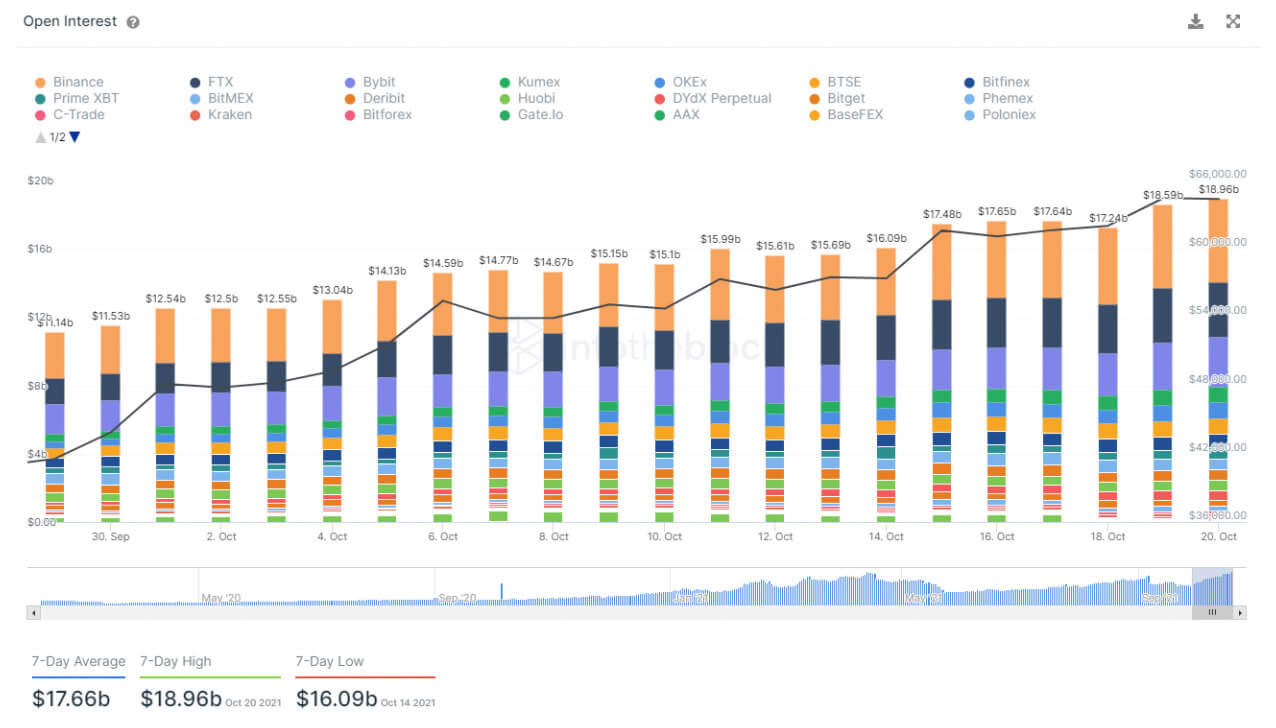The image size is (1276, 728).
Task: Switch to the 7-Day Low tab
Action: (330, 661)
